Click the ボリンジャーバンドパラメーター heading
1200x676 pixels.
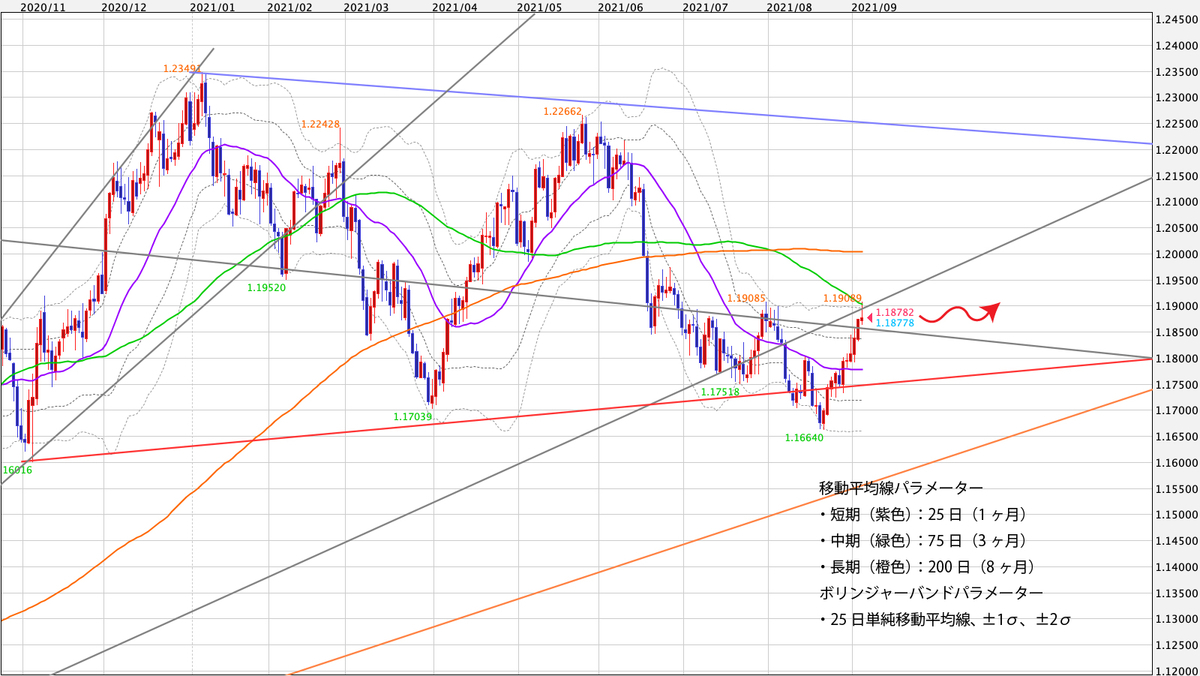[931, 593]
